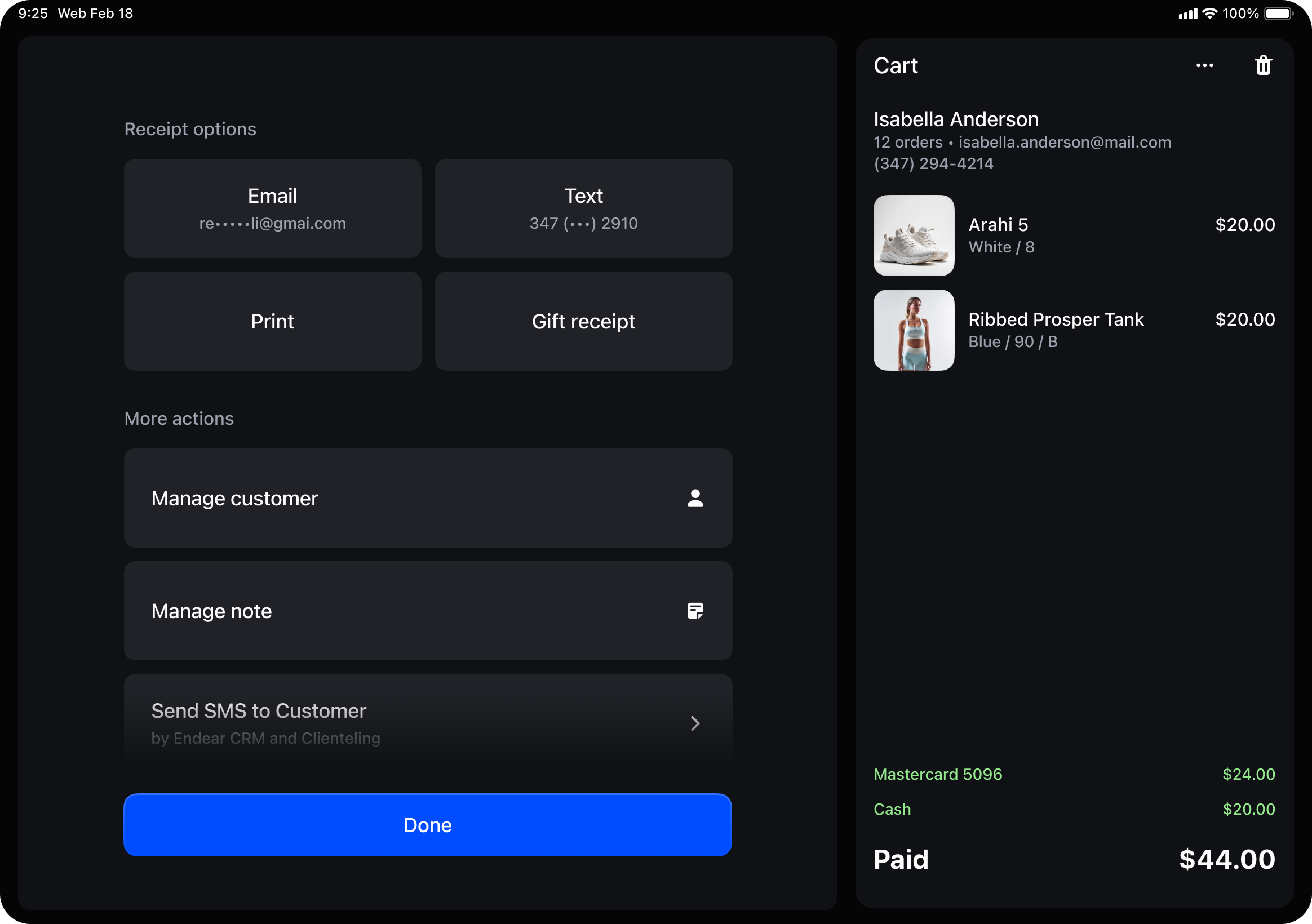Tap masked phone 347 (•••) 2910

click(x=583, y=224)
